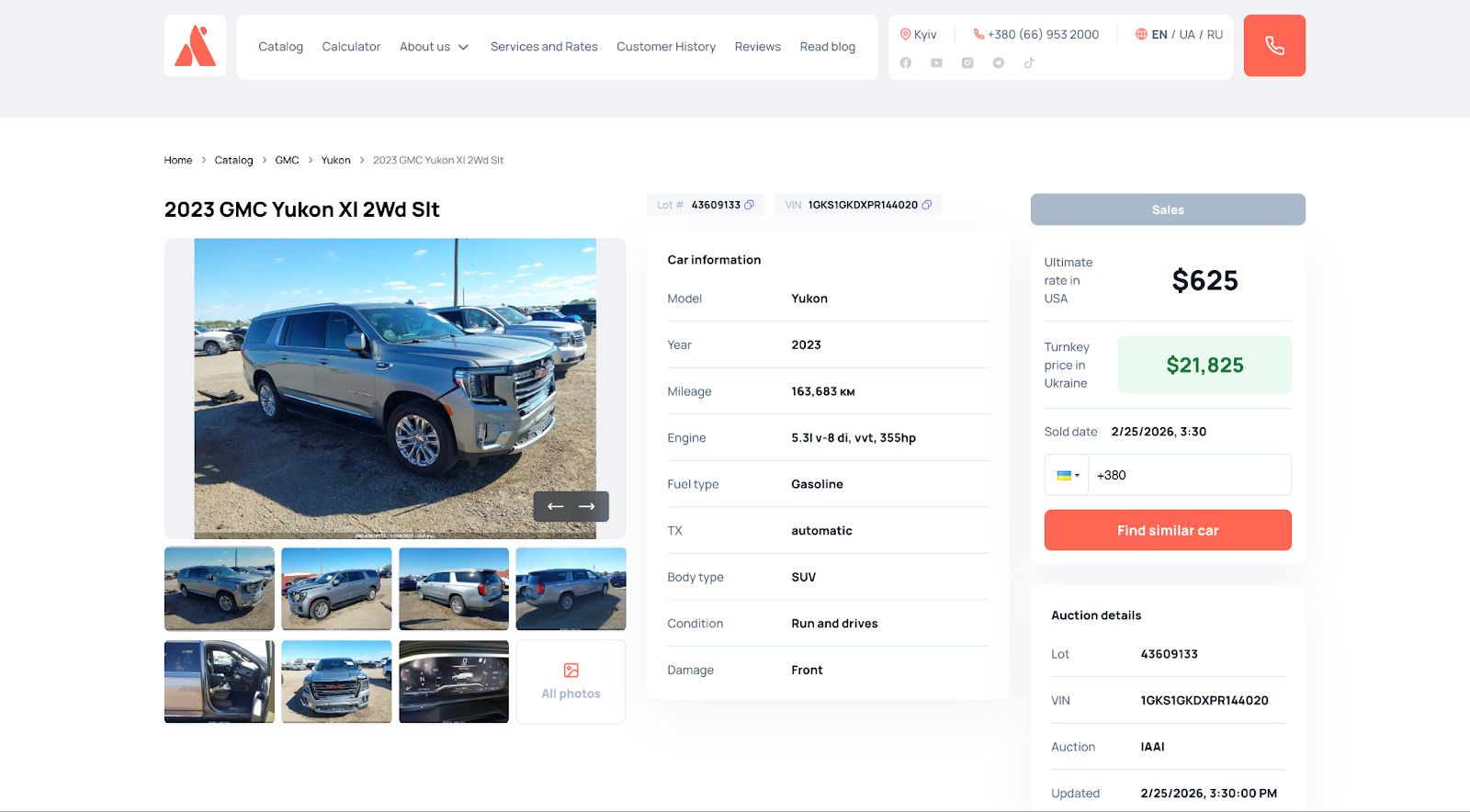1470x812 pixels.
Task: Open the Instagram social link icon
Action: pyautogui.click(x=967, y=62)
